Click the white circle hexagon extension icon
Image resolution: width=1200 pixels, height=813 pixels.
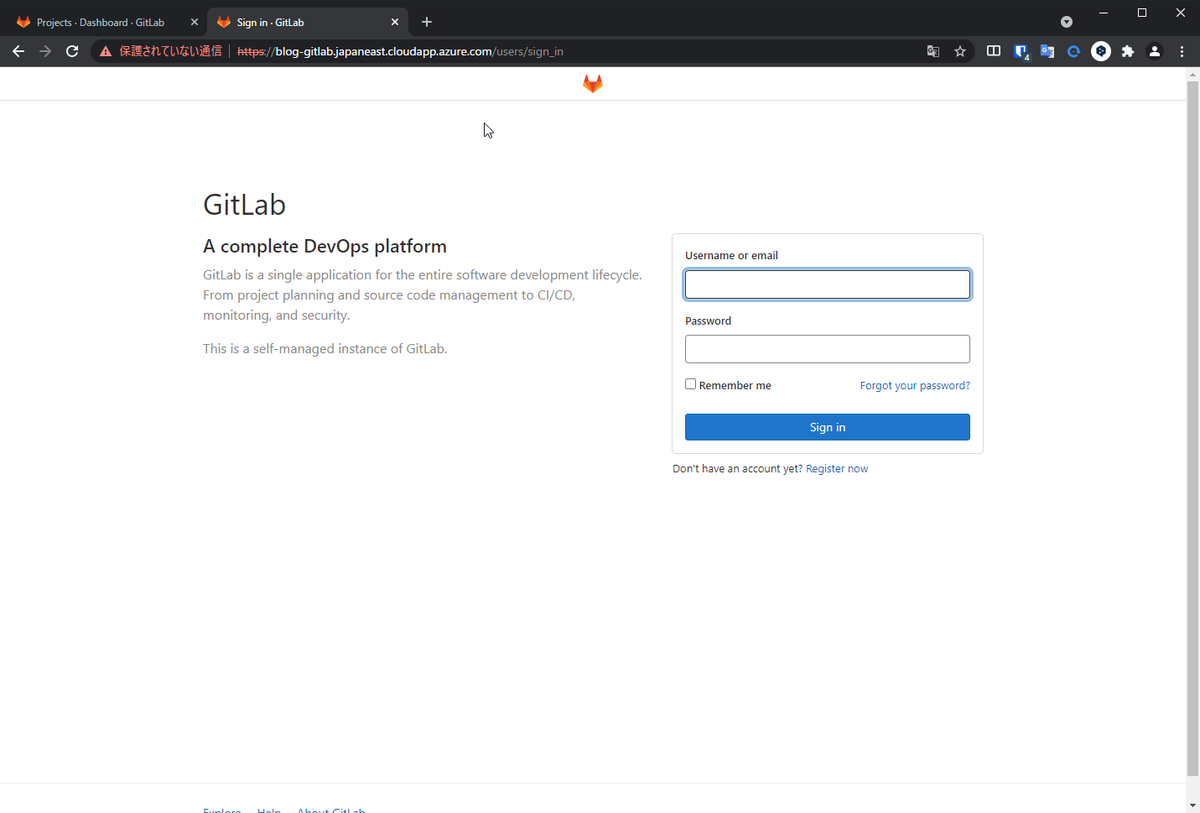1101,51
